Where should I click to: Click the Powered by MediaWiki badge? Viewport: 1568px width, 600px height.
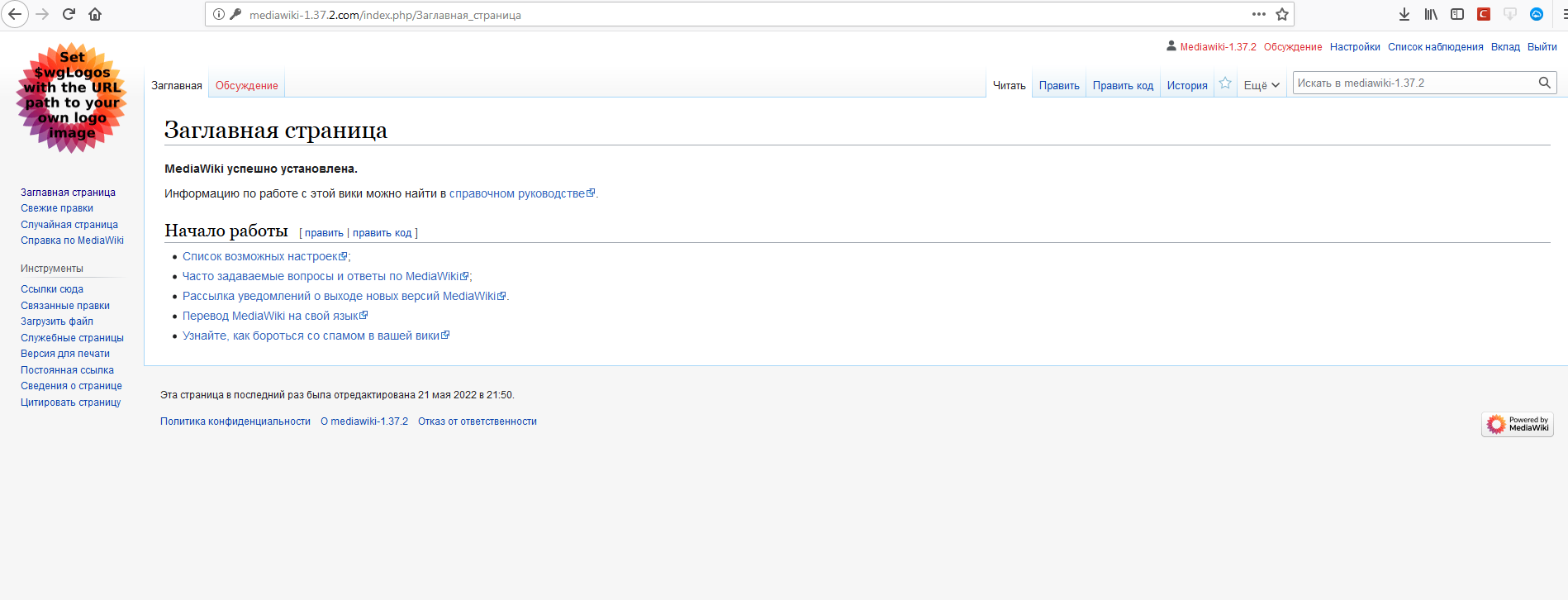point(1517,424)
